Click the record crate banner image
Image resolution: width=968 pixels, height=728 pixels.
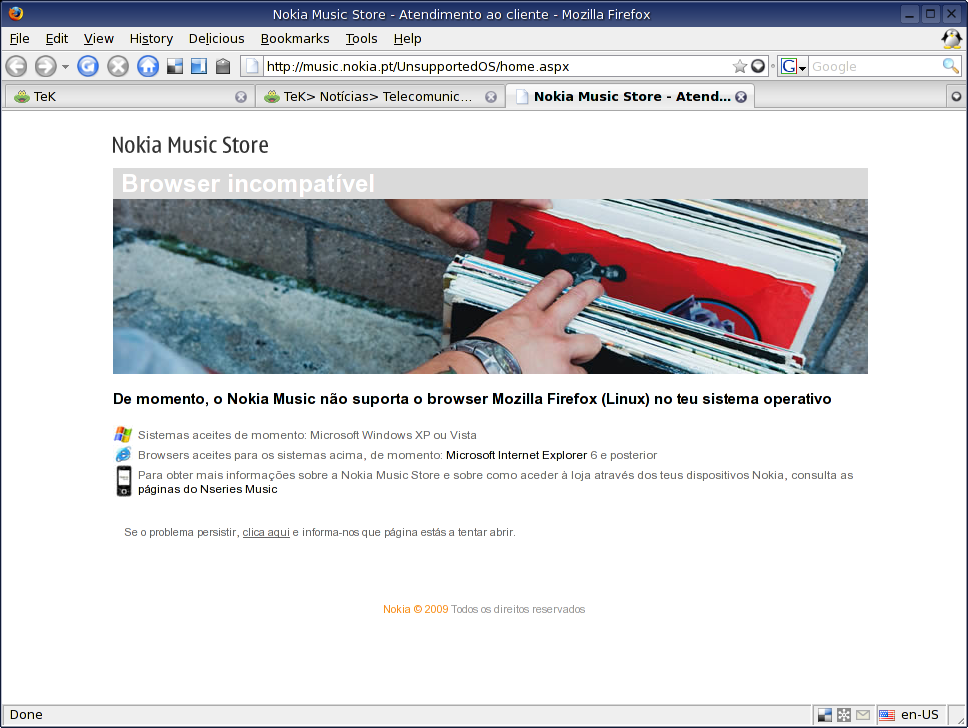coord(490,286)
